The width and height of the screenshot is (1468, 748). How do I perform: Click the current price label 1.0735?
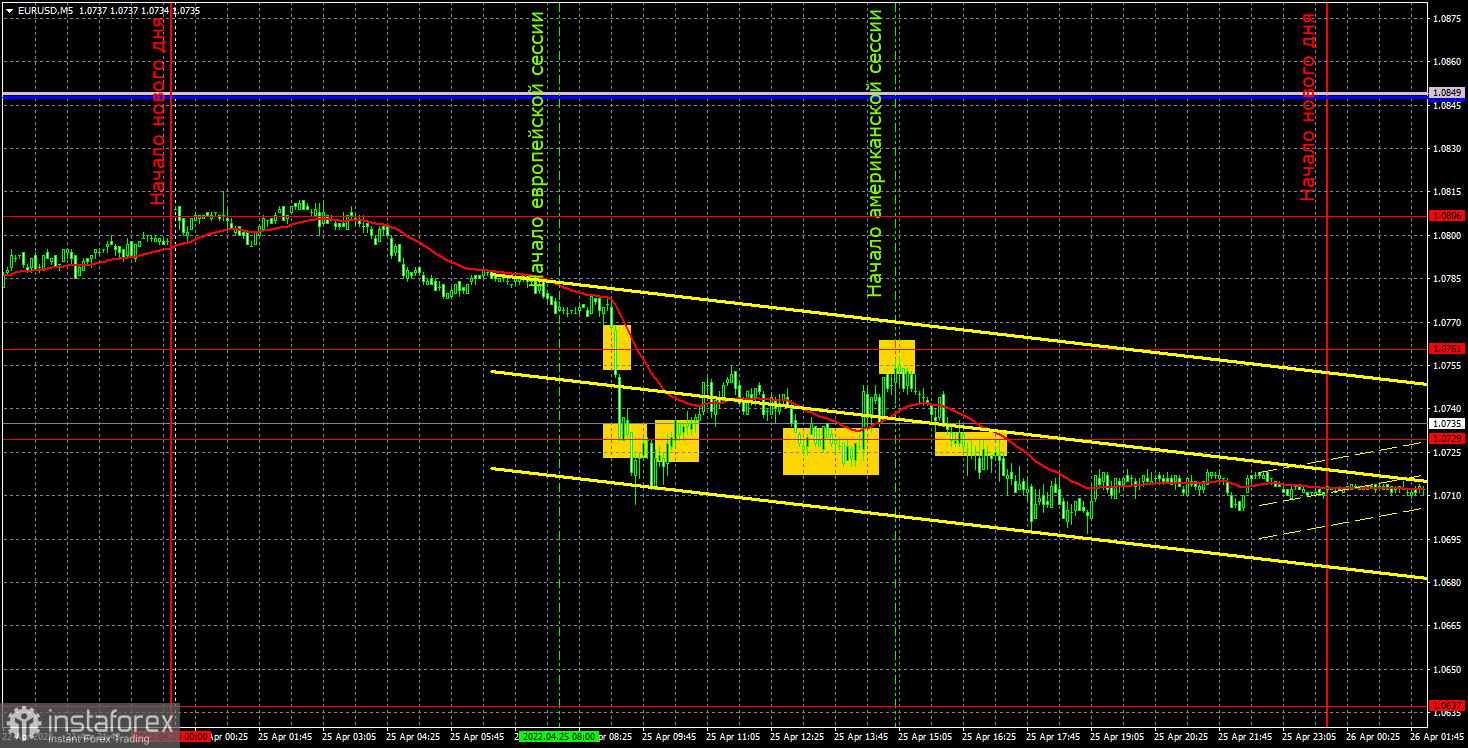pyautogui.click(x=1447, y=424)
